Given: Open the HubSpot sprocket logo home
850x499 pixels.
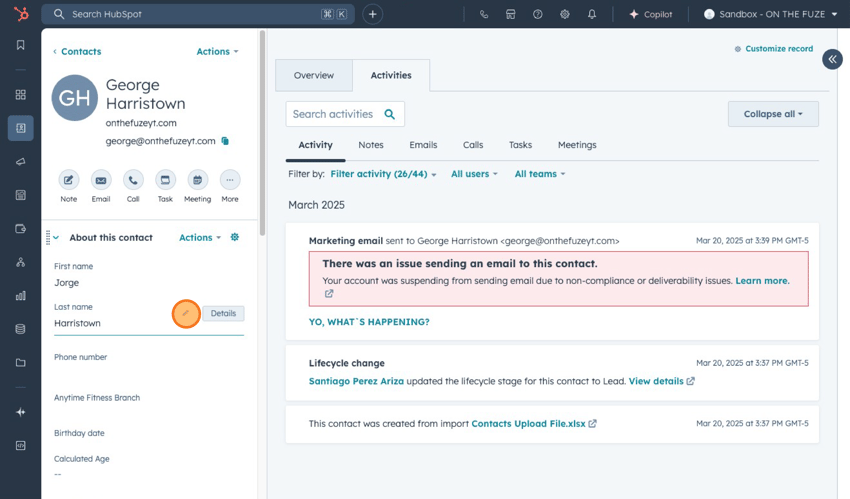Looking at the screenshot, I should tap(21, 14).
